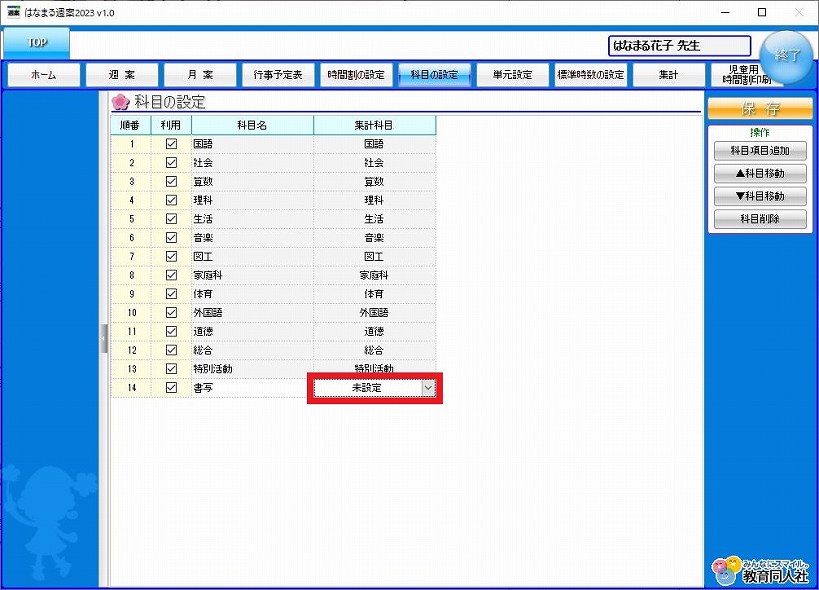Click the 体育 cell in 集計科目 column
Image resolution: width=819 pixels, height=590 pixels.
(x=375, y=293)
